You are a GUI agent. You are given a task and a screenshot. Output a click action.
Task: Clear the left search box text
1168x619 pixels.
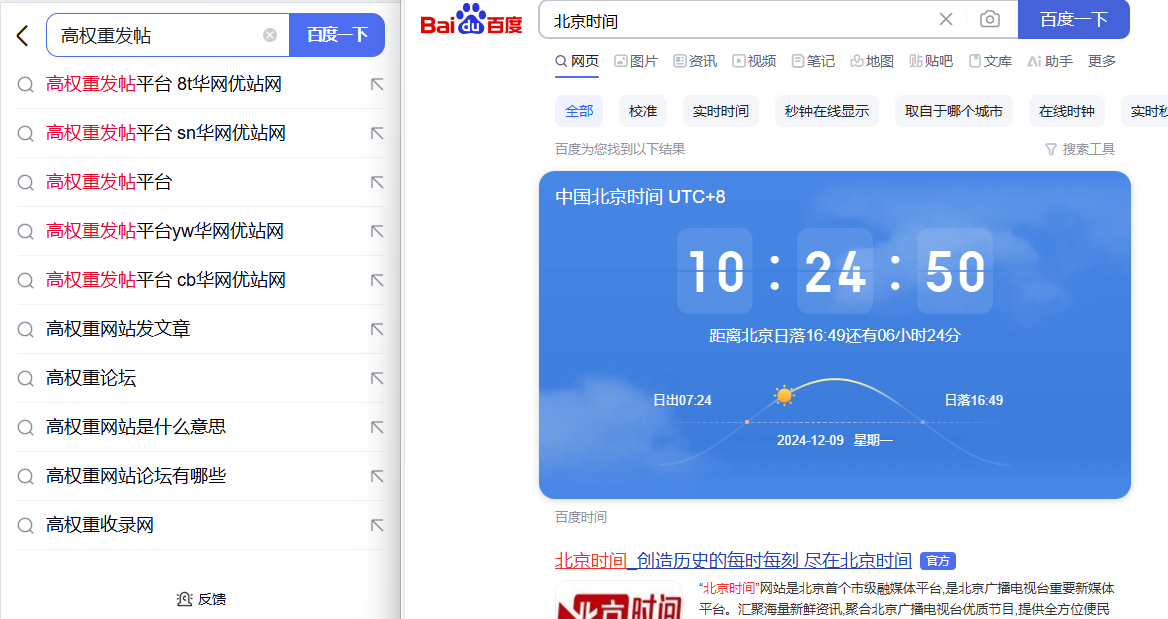click(270, 36)
